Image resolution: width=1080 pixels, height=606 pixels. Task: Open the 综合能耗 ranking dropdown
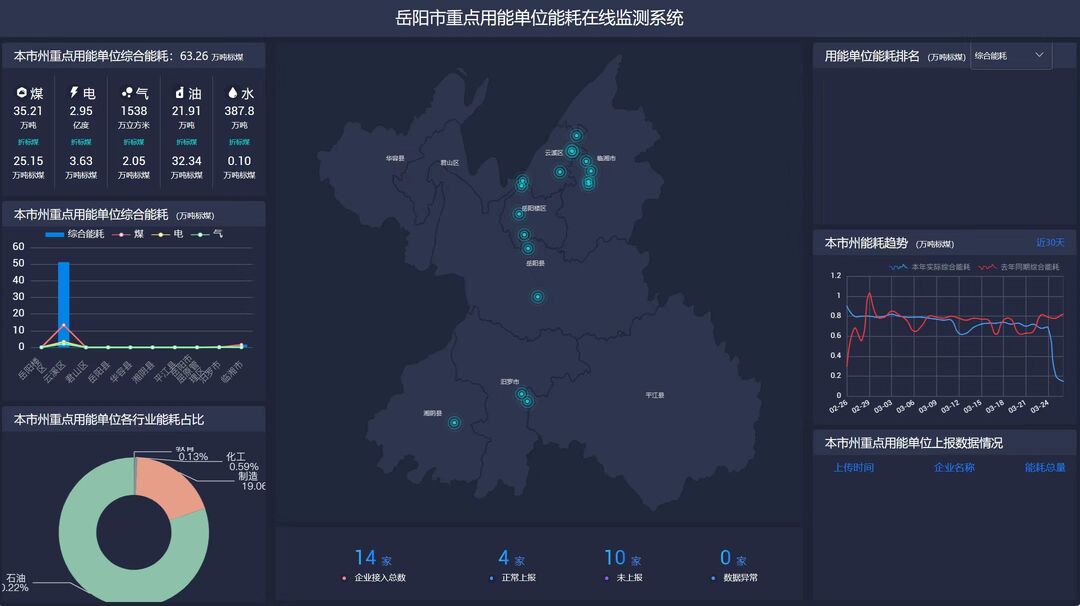(x=1010, y=56)
